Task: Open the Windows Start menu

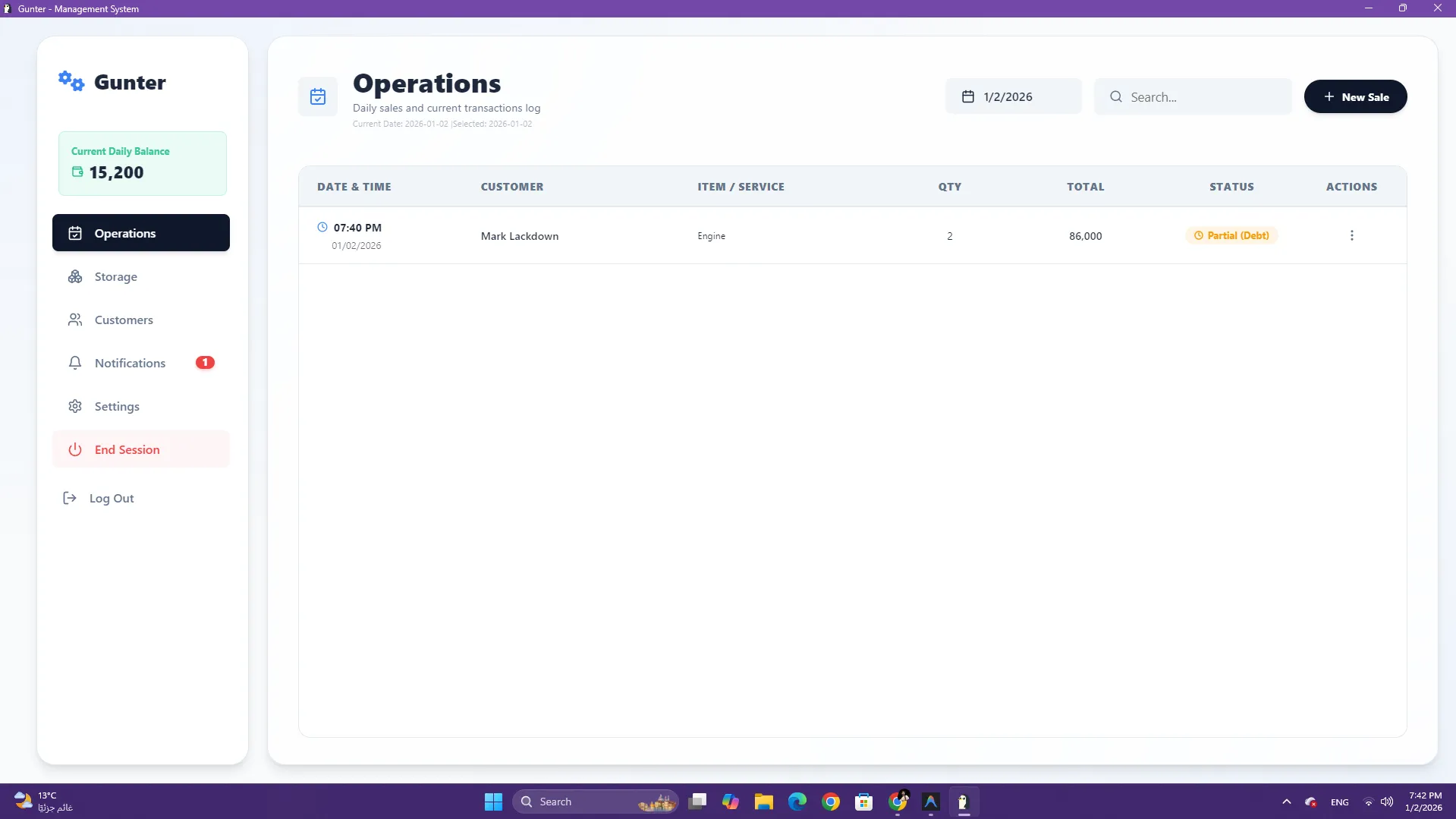Action: (493, 802)
